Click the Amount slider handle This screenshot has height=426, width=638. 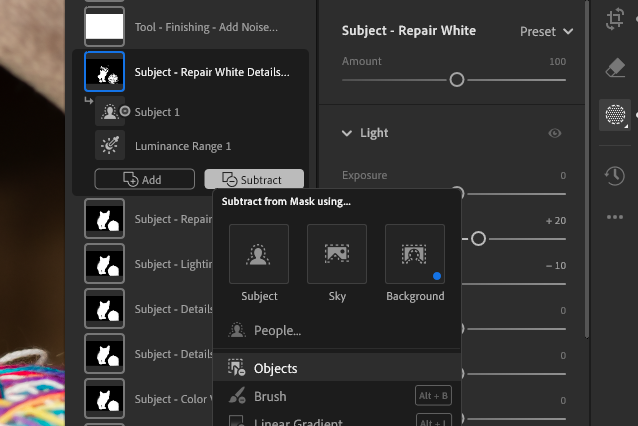point(457,80)
